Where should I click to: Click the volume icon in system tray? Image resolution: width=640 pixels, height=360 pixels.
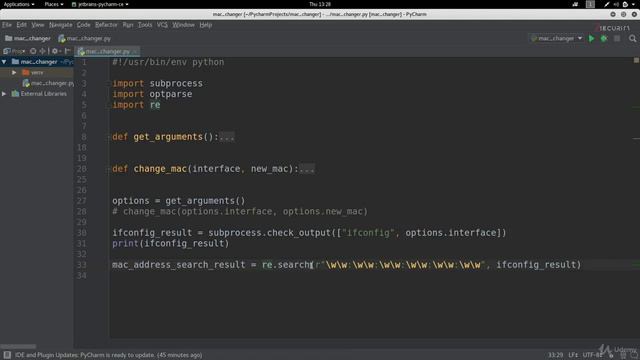tap(616, 4)
